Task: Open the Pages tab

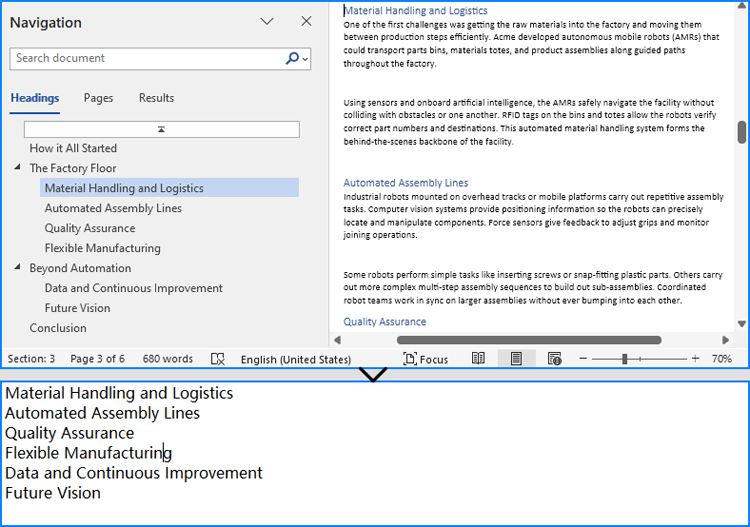Action: click(98, 98)
